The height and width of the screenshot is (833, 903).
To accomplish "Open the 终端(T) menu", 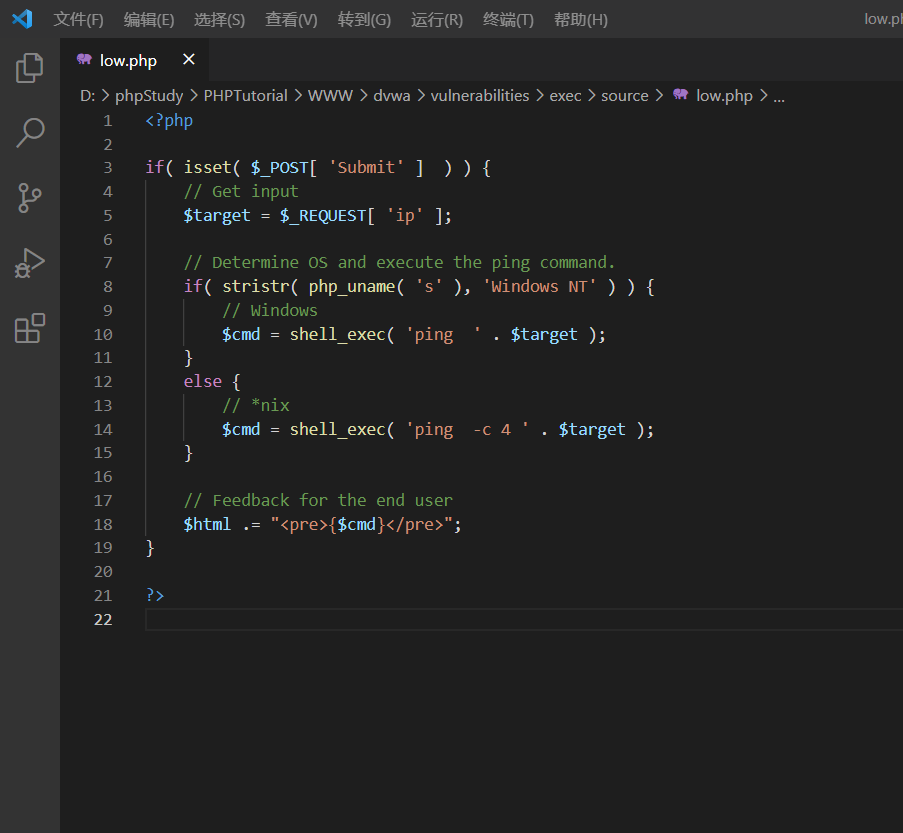I will pyautogui.click(x=508, y=20).
